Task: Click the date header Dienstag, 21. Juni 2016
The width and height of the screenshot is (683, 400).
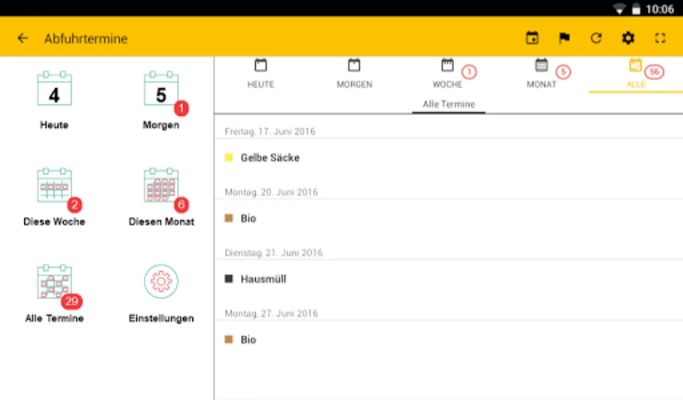Action: (274, 253)
